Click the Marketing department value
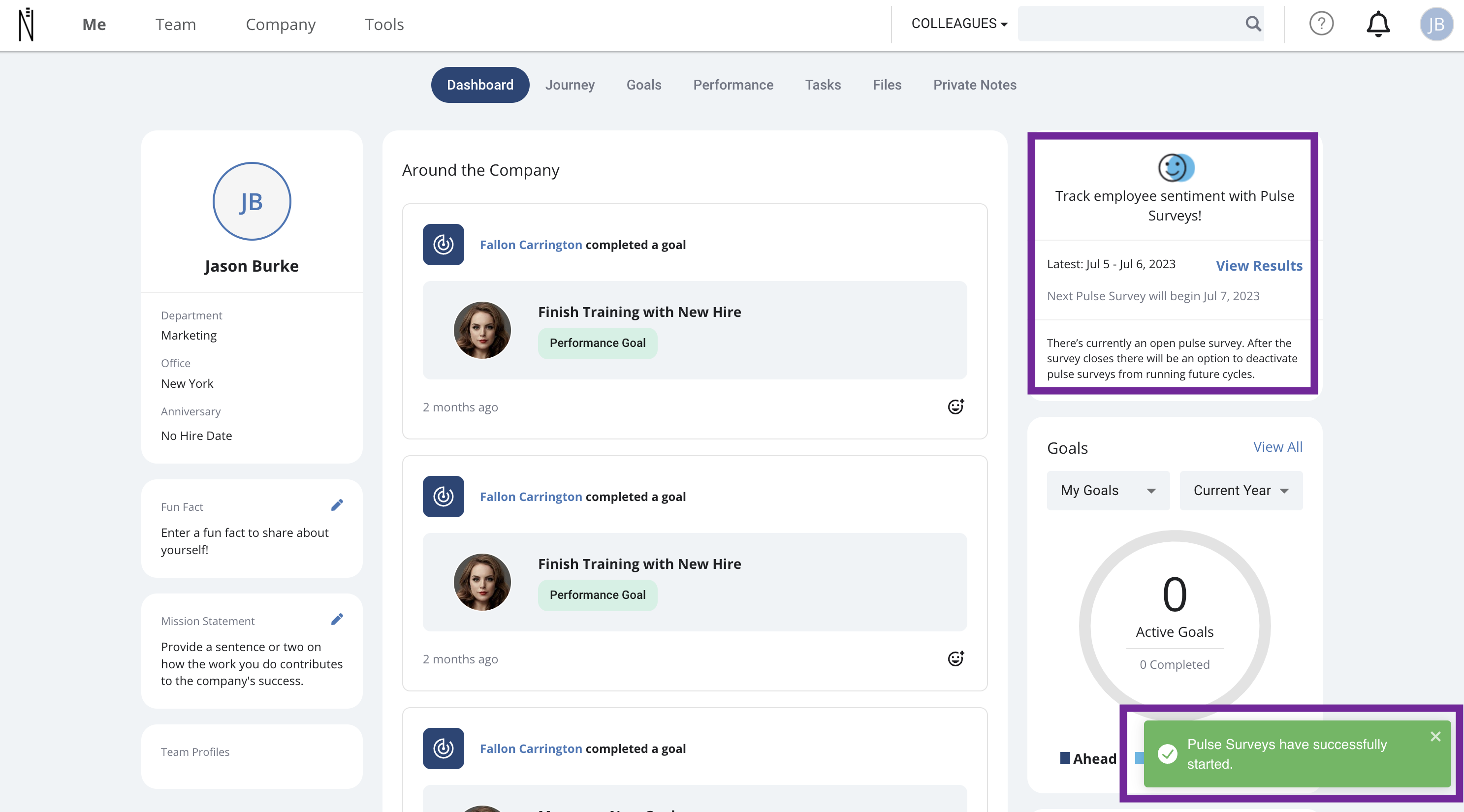 point(189,335)
